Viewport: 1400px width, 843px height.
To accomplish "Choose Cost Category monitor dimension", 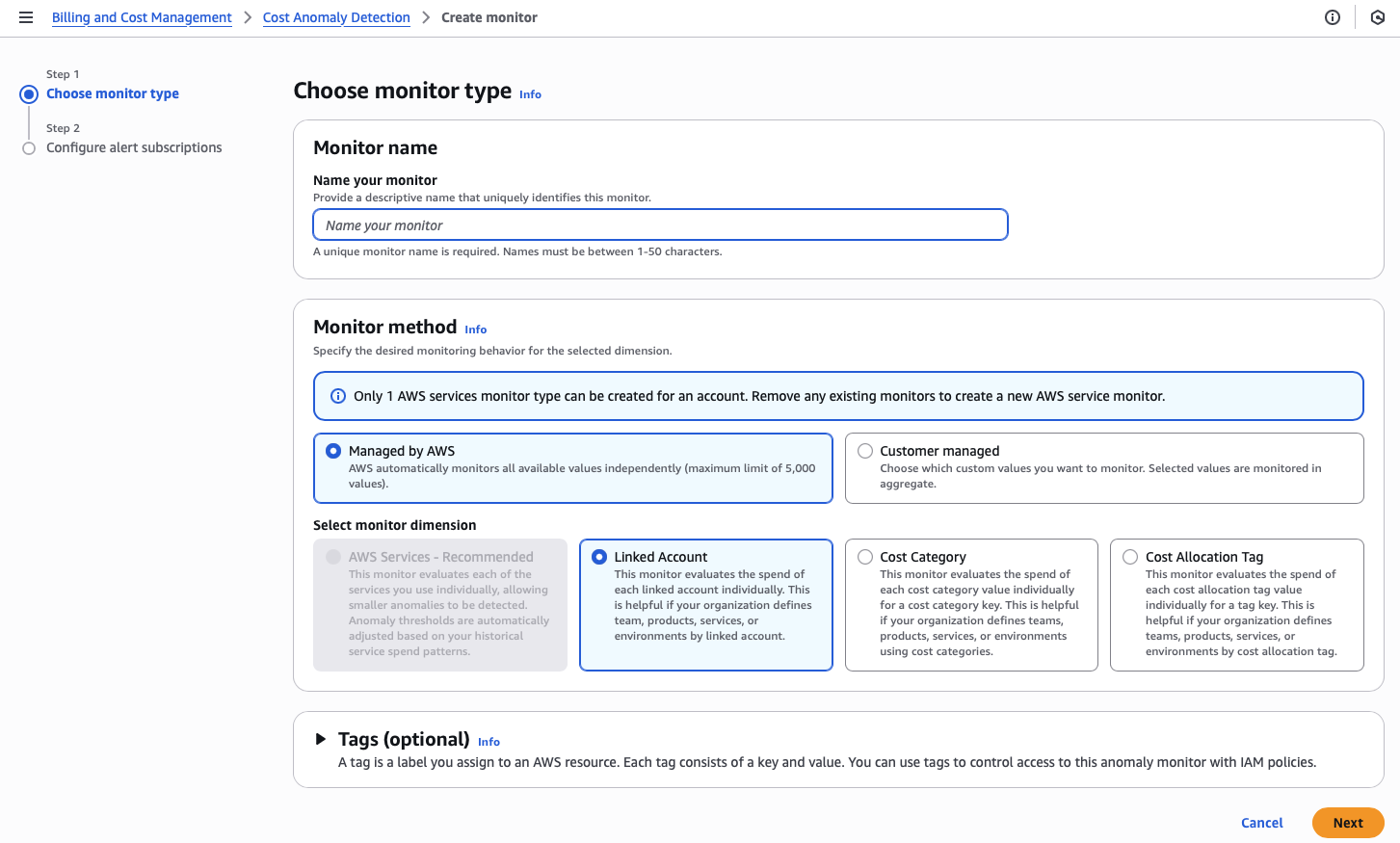I will [865, 557].
